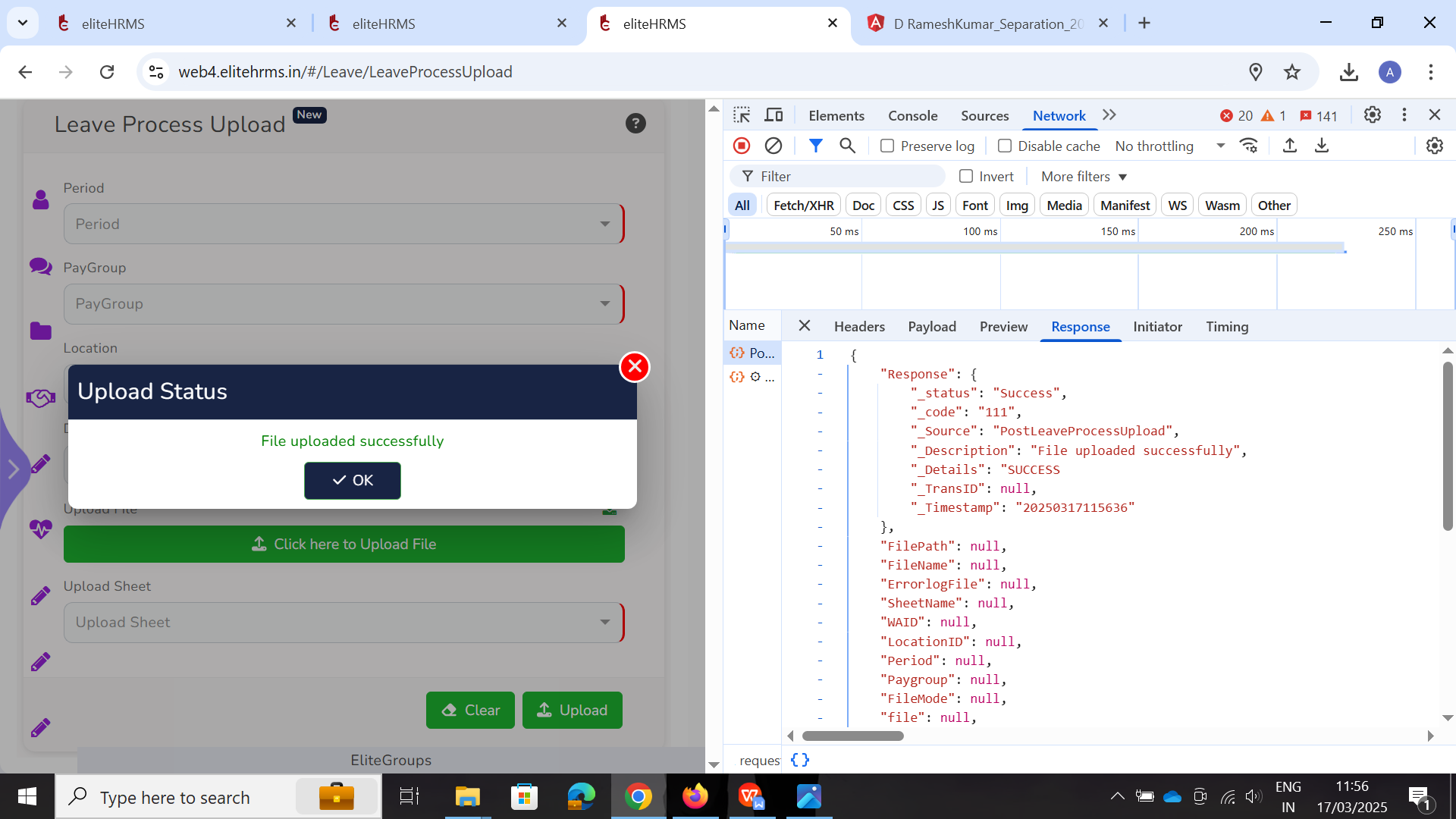Image resolution: width=1456 pixels, height=819 pixels.
Task: Tick the Invert filter checkbox
Action: (966, 176)
